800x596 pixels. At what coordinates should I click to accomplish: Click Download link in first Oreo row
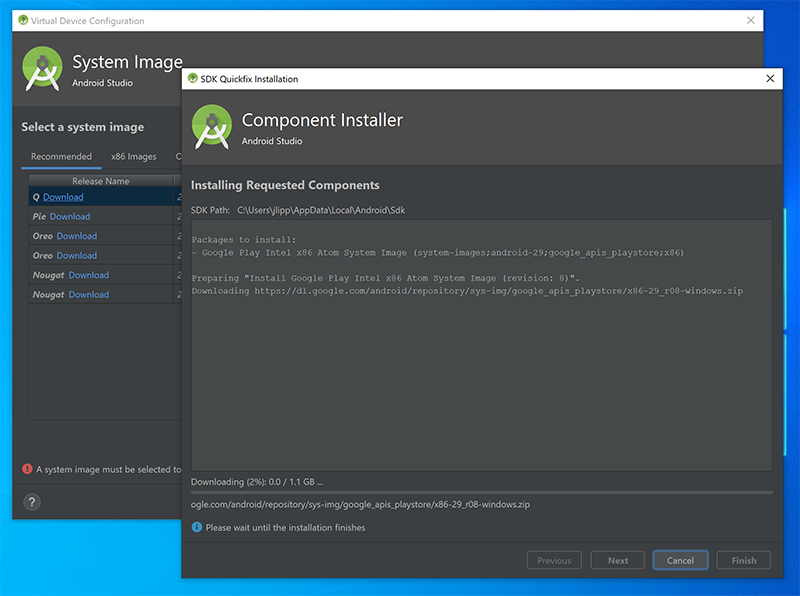77,236
